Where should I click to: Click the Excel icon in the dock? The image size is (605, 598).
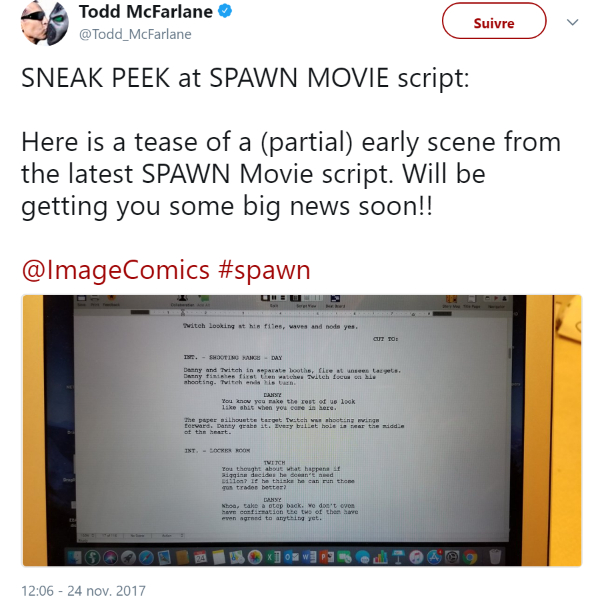click(x=274, y=557)
